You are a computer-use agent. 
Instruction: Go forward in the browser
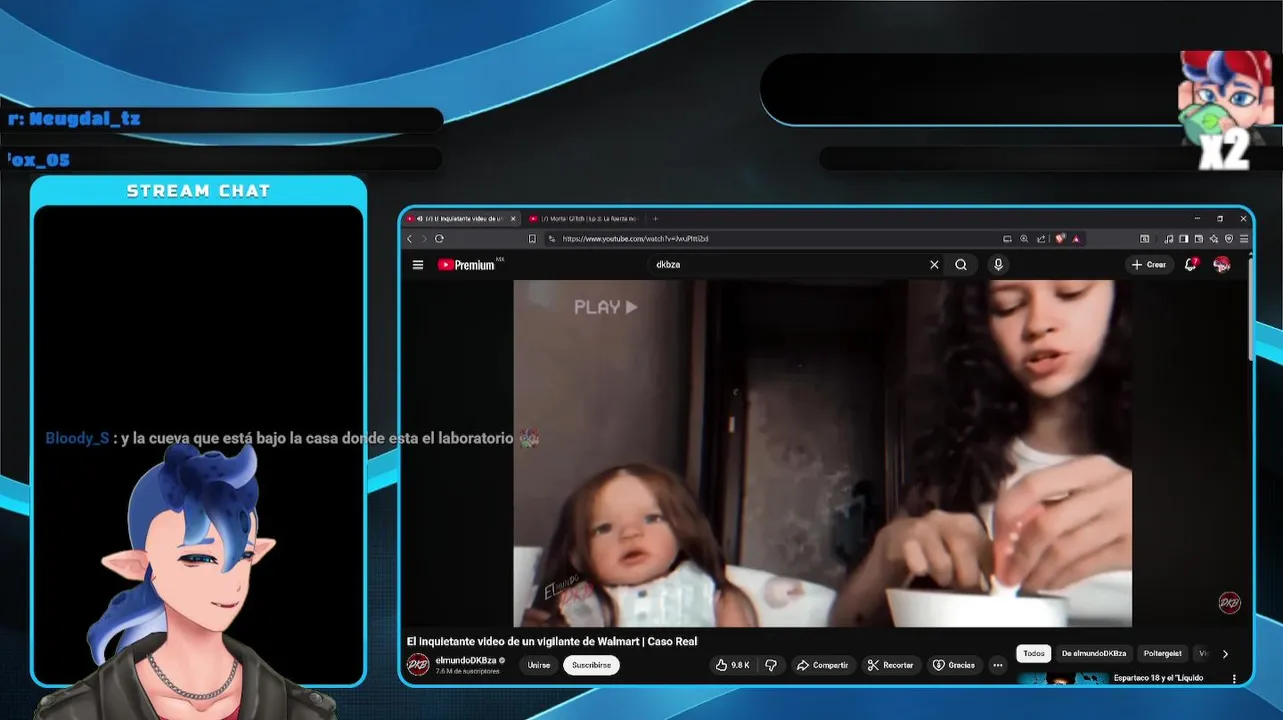coord(424,239)
